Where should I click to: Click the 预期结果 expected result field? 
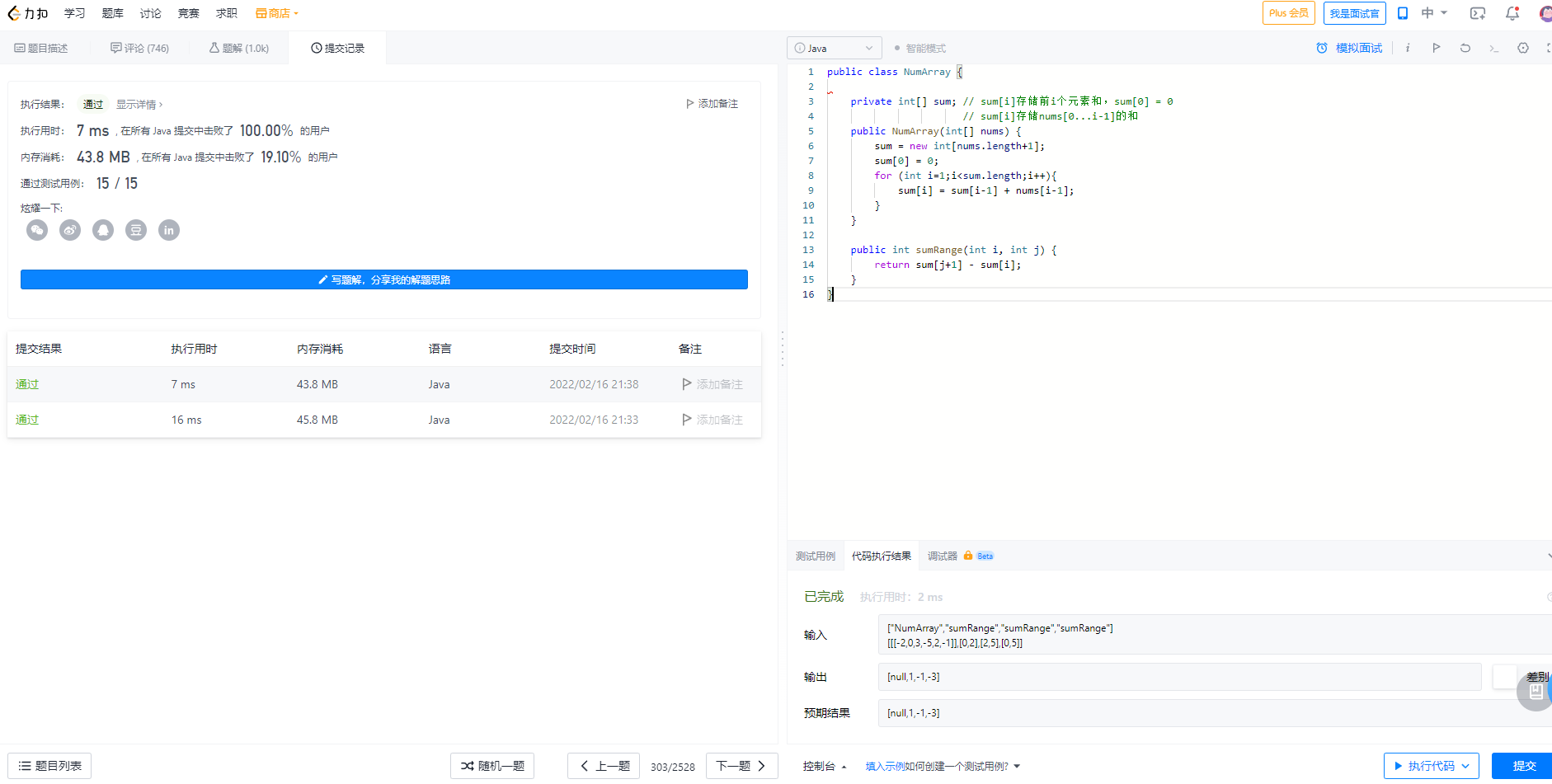(1215, 713)
